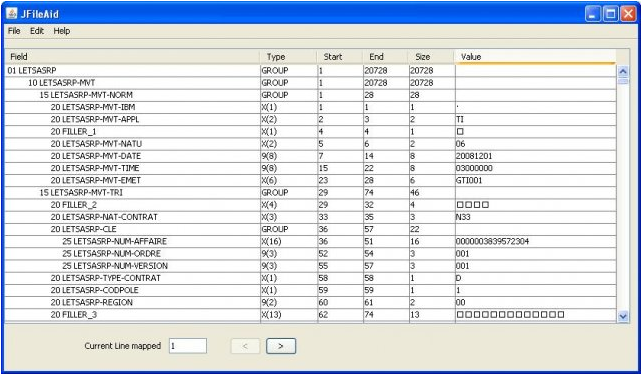Click the Type column header
The height and width of the screenshot is (375, 642).
[289, 57]
